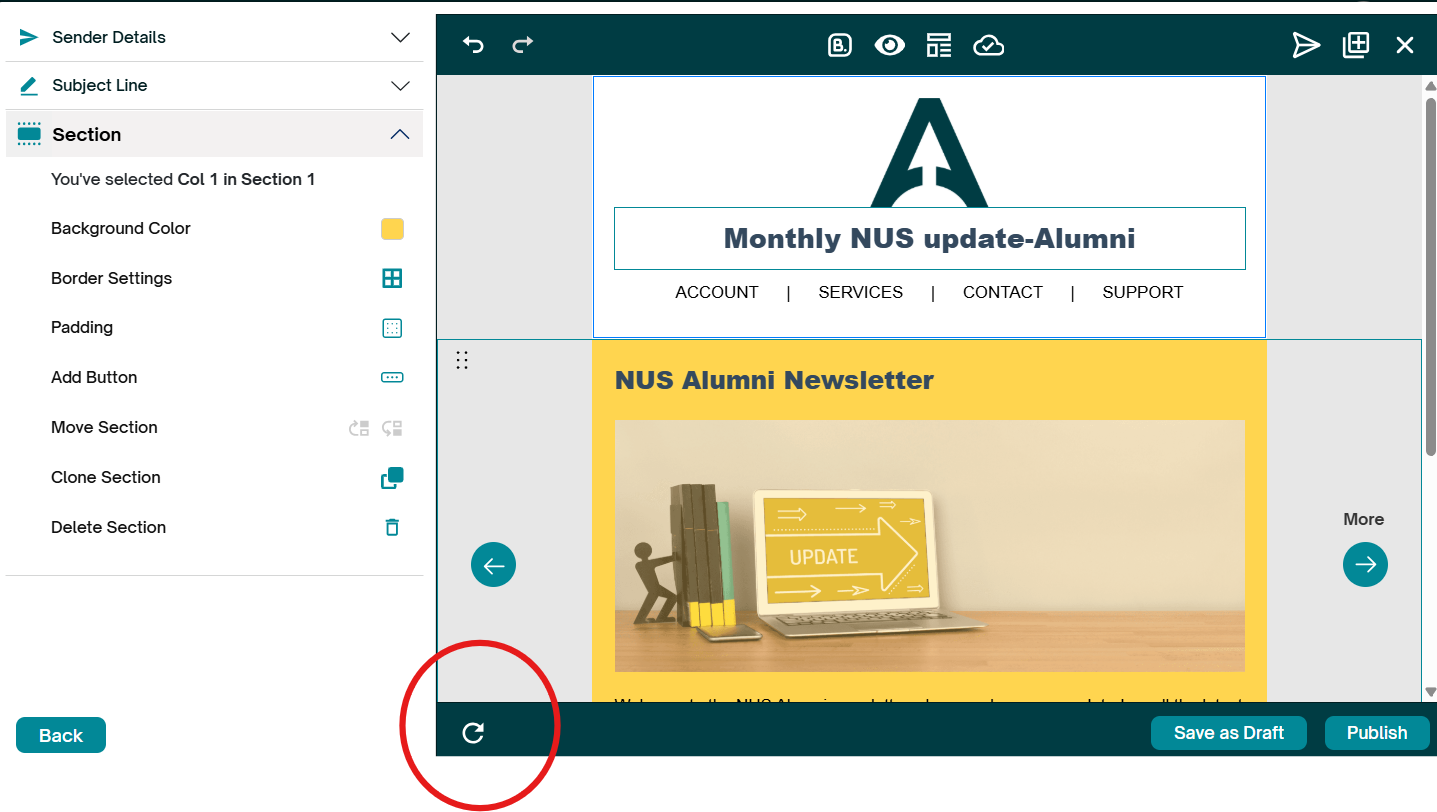Click the add/duplicate plus icon in toolbar
This screenshot has width=1437, height=812.
(x=1356, y=45)
